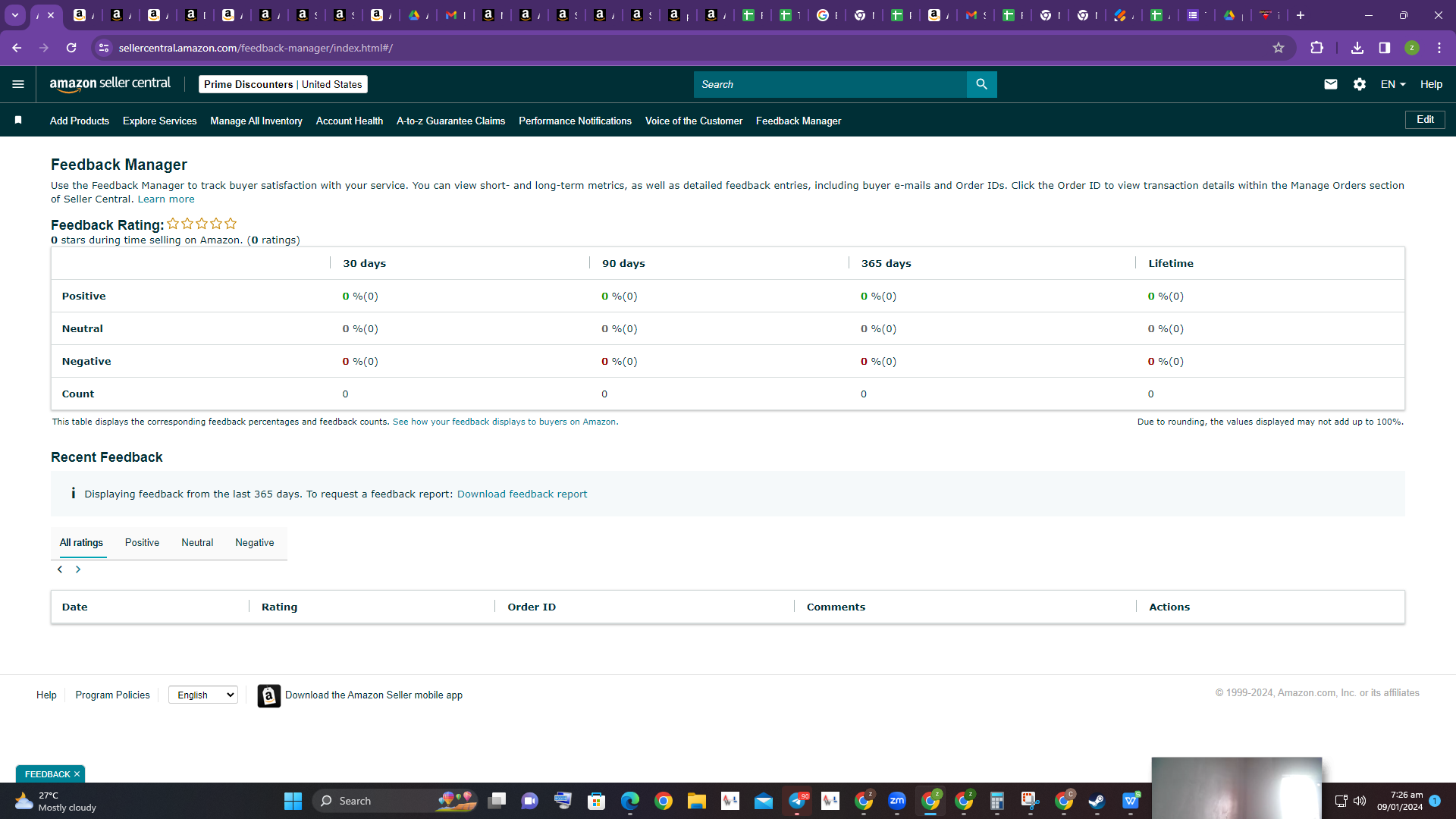Reload the current page
The height and width of the screenshot is (819, 1456).
pyautogui.click(x=71, y=48)
